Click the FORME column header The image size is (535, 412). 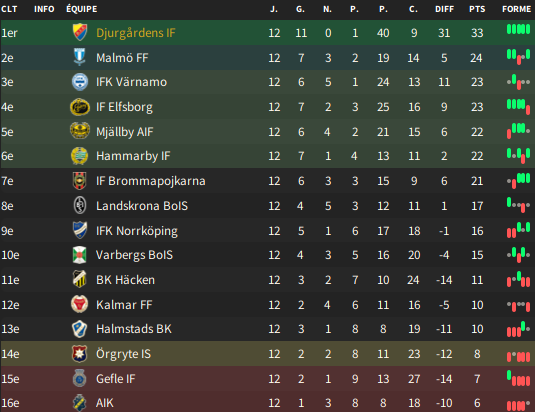coord(517,9)
